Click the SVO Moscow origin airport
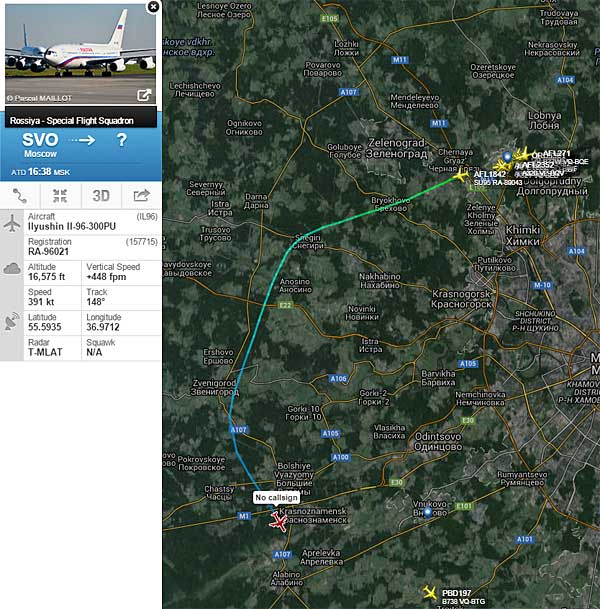600x609 pixels. point(40,144)
